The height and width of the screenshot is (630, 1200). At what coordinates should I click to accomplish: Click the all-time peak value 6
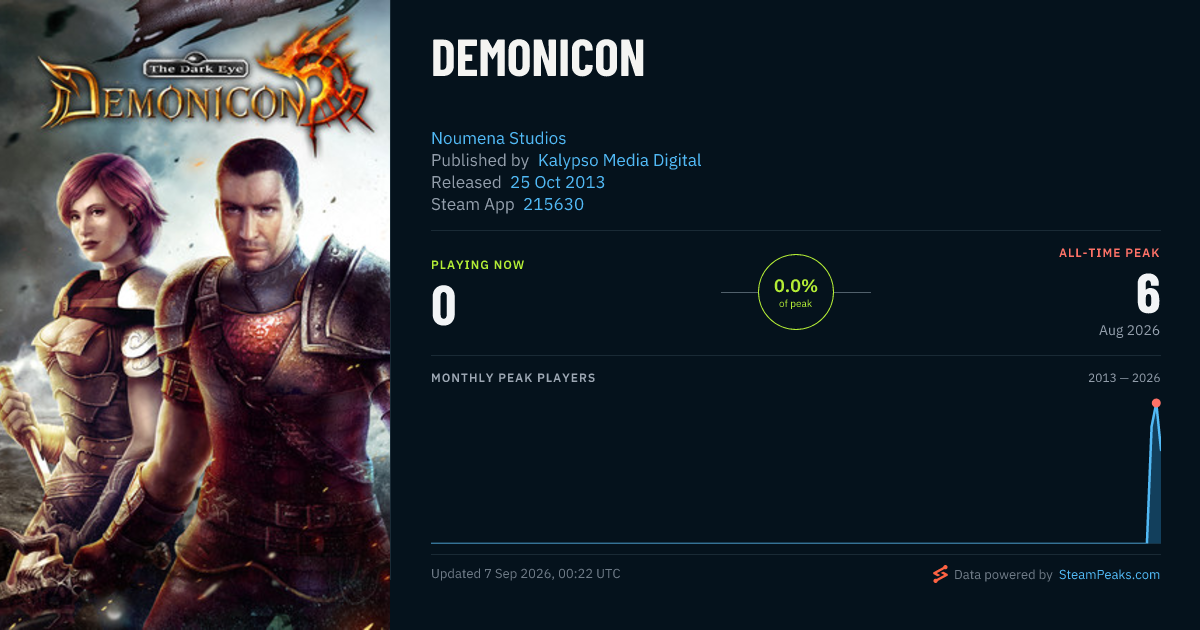pyautogui.click(x=1148, y=294)
